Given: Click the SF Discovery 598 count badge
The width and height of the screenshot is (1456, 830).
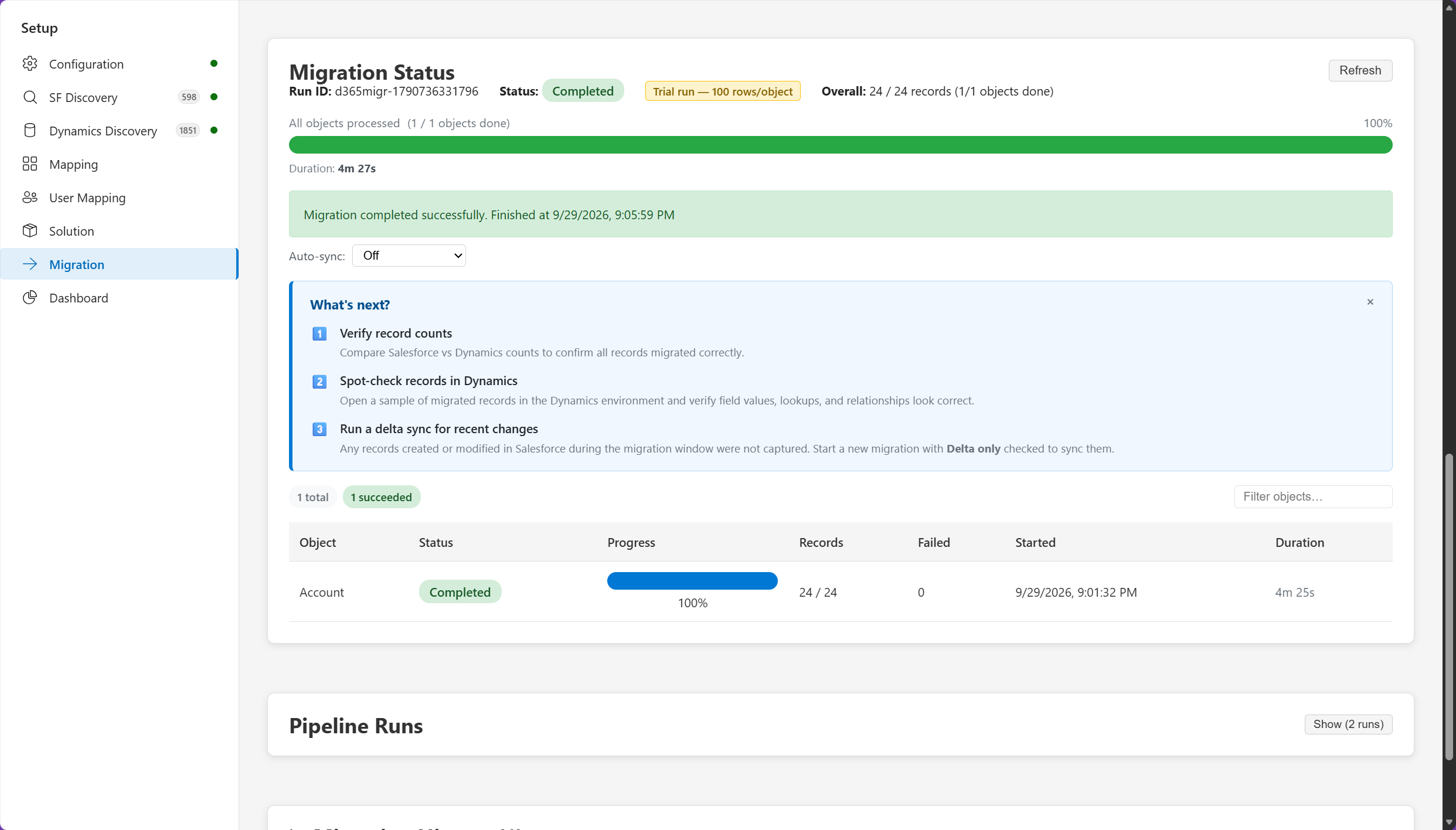Looking at the screenshot, I should 189,97.
